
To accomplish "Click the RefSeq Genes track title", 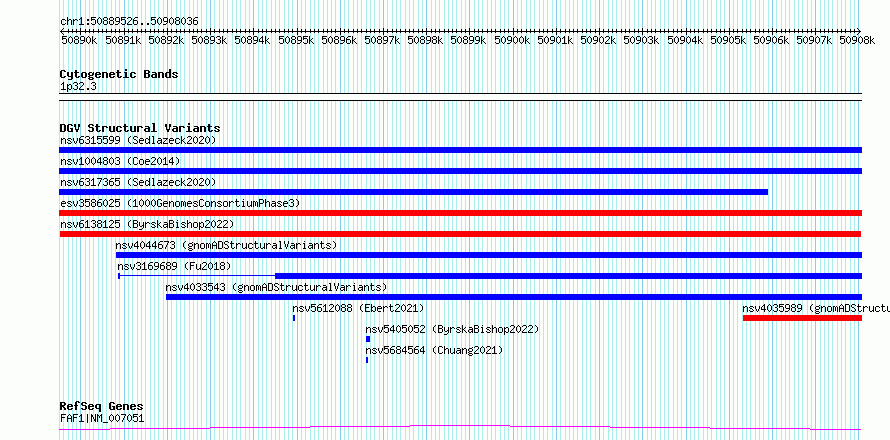I will pyautogui.click(x=101, y=407).
